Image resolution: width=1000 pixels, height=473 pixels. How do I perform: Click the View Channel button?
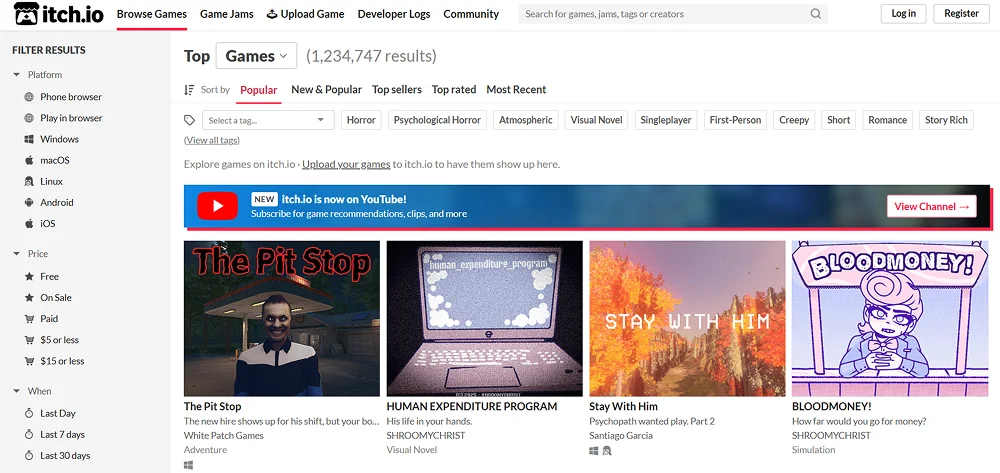pos(931,206)
